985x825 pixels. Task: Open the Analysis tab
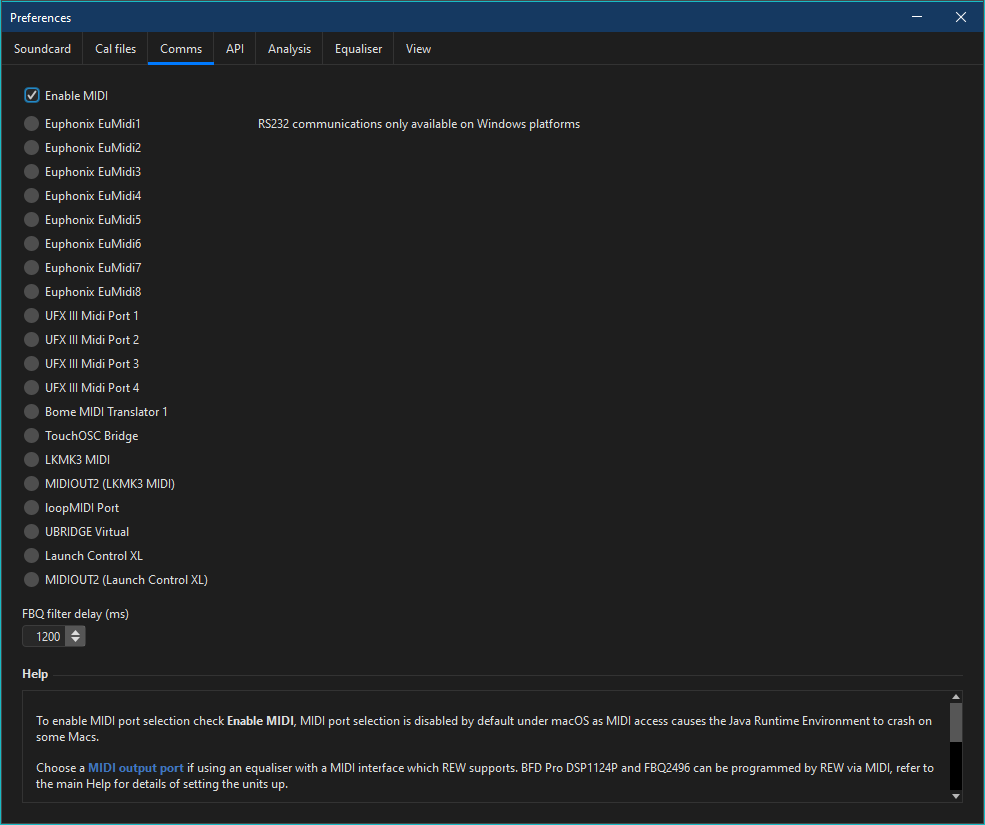[x=289, y=49]
